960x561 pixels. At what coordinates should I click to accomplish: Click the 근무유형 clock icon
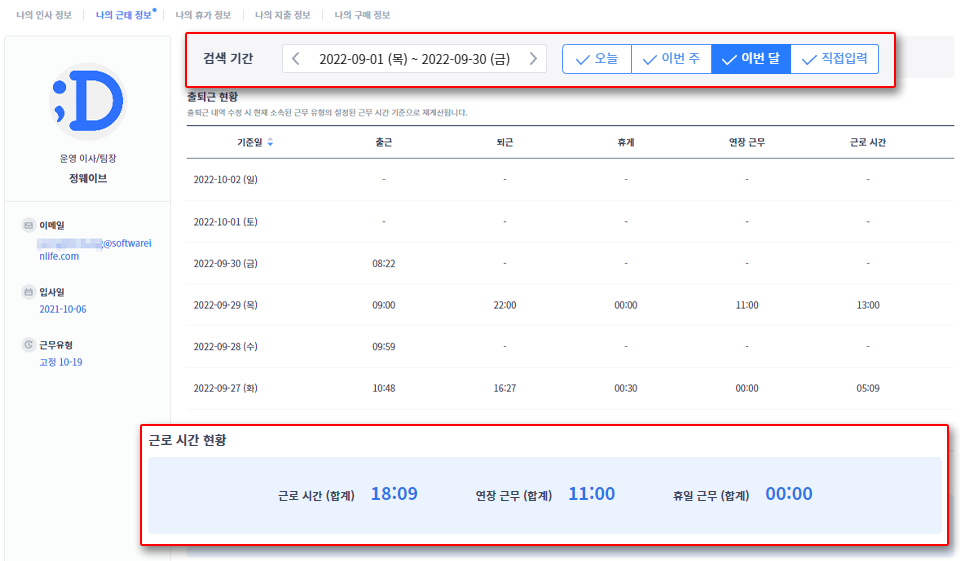[28, 345]
